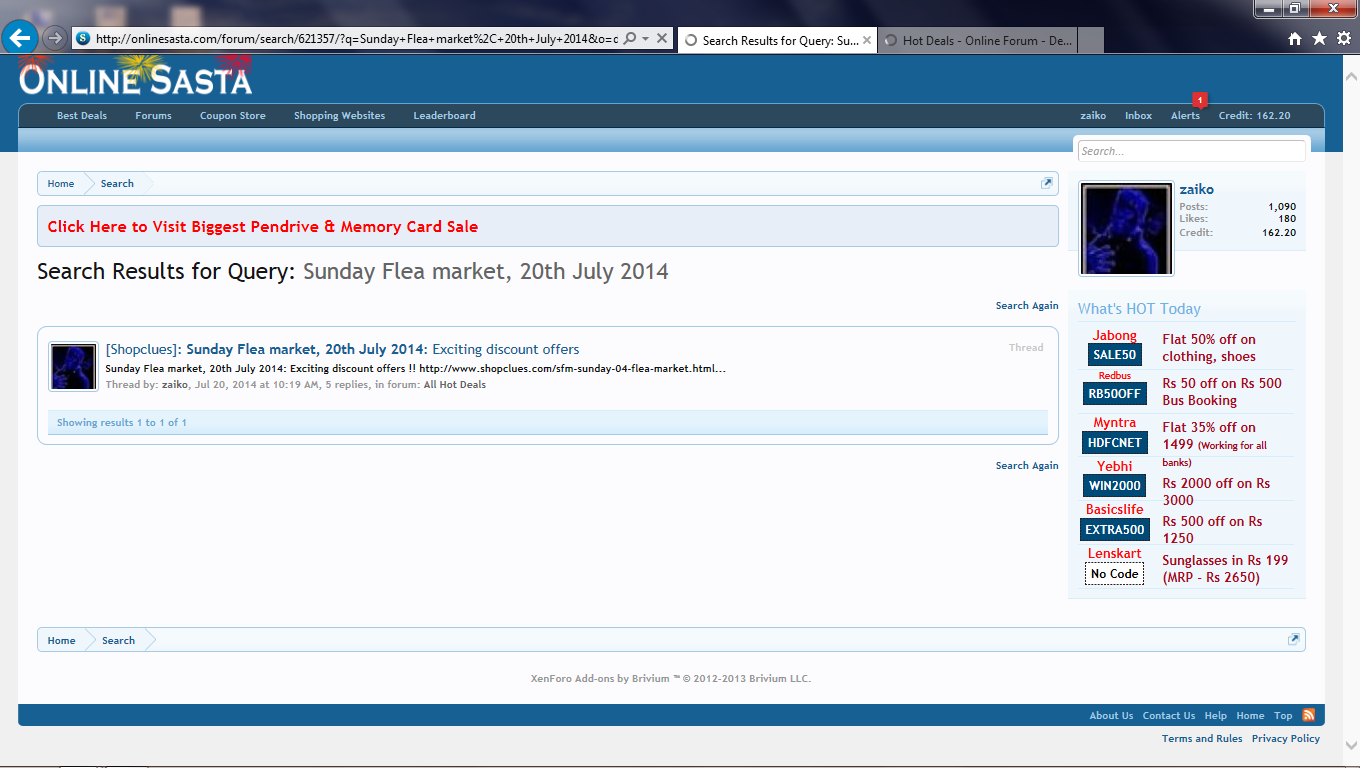Click the EXTRA500 coupon code button

(1114, 530)
